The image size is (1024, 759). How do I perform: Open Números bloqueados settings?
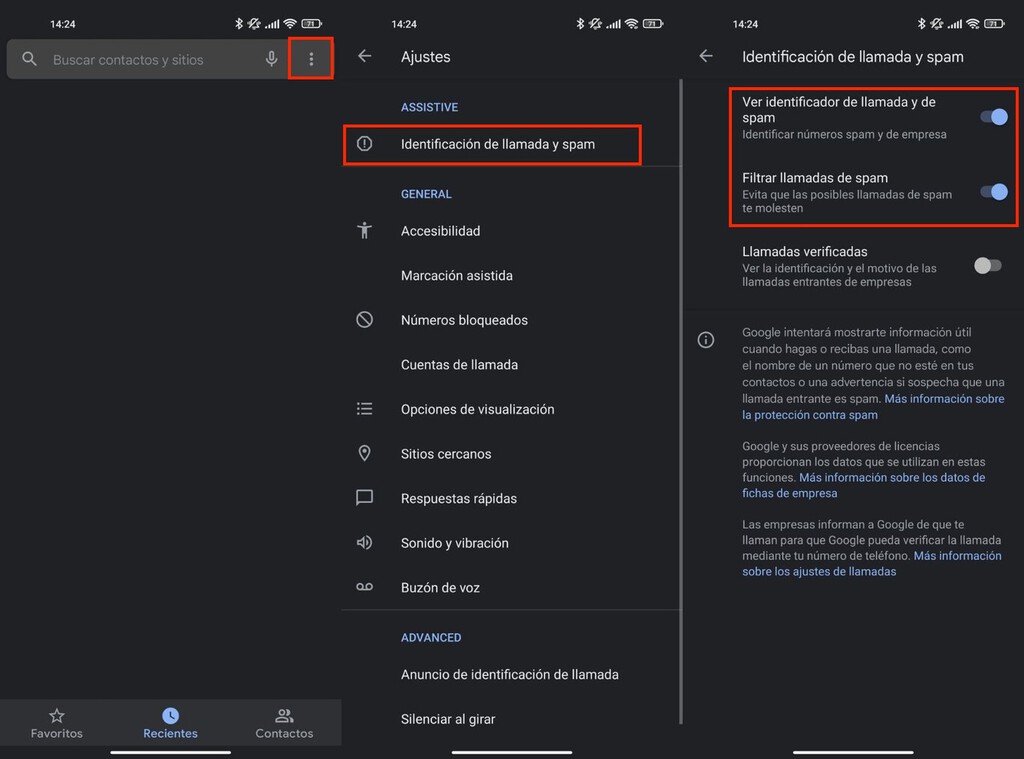(x=511, y=320)
